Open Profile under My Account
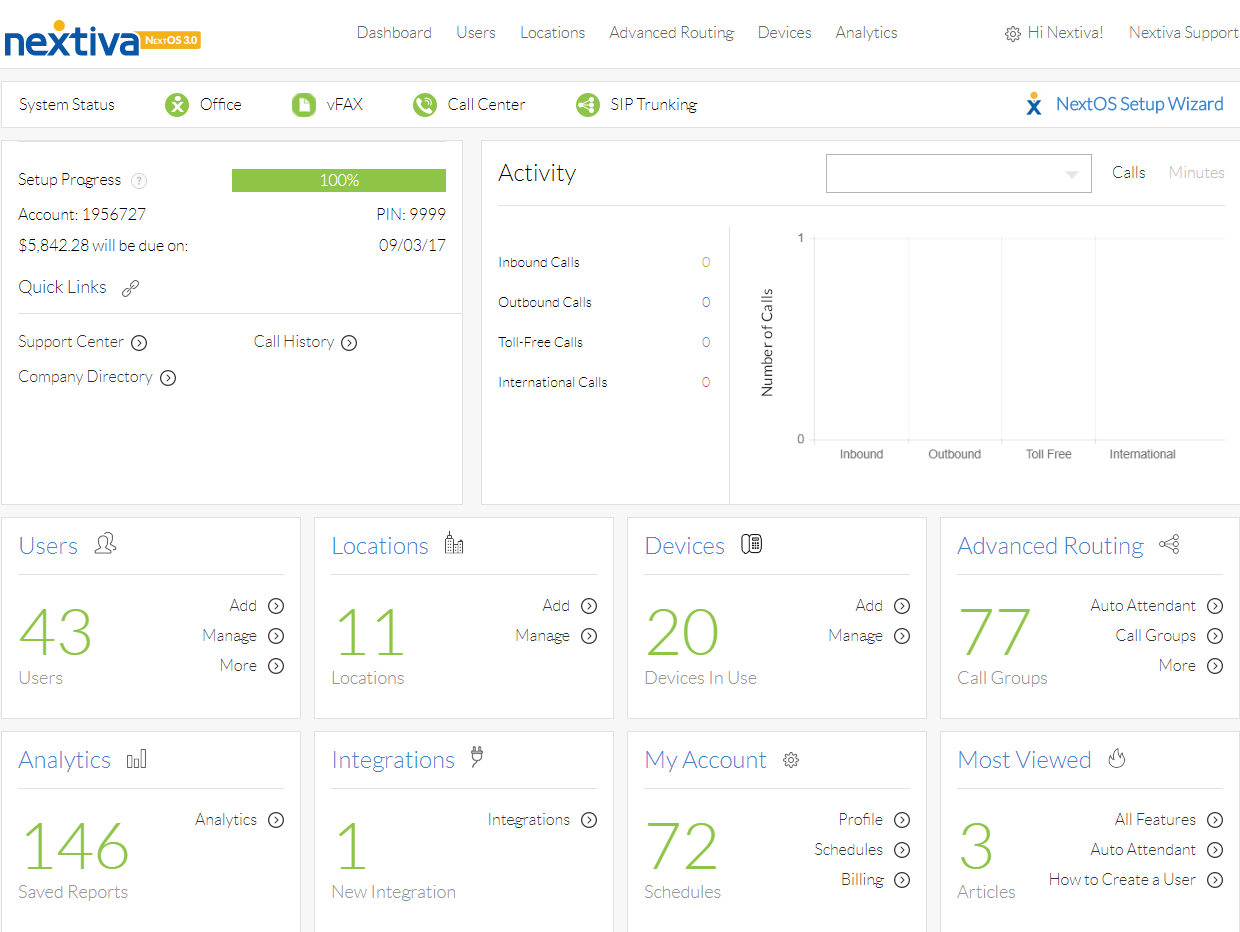The width and height of the screenshot is (1240, 932). 860,820
